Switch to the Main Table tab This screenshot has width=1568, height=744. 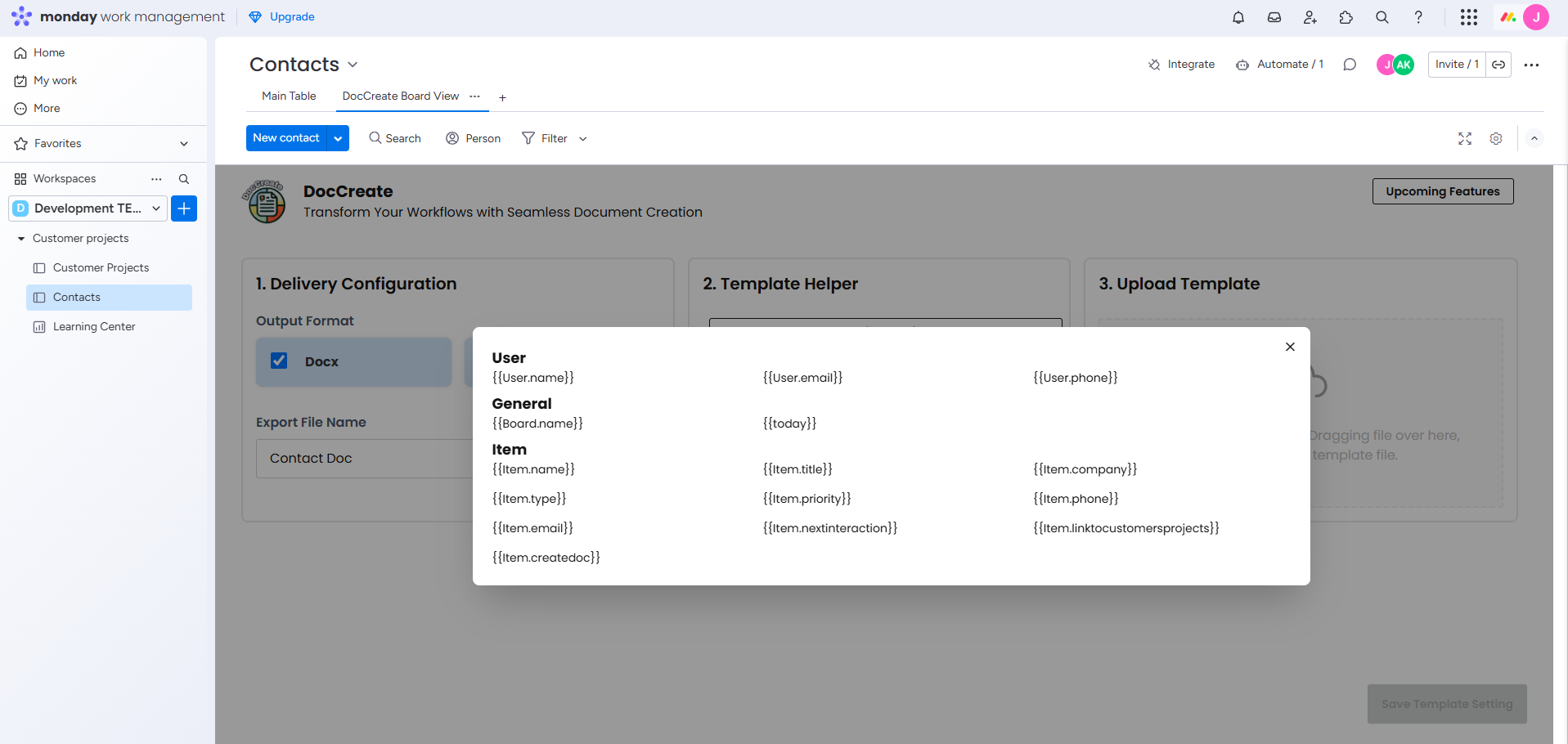pos(289,96)
